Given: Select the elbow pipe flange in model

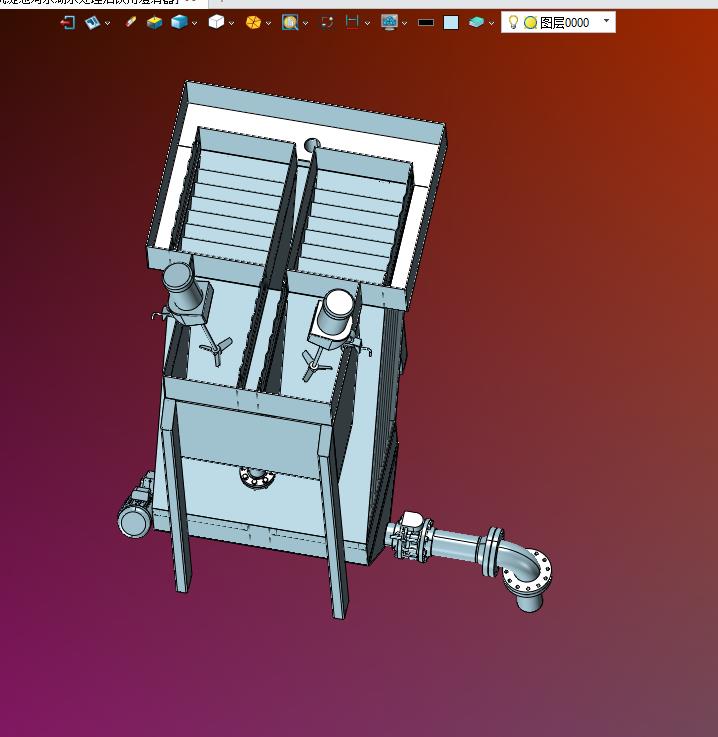Looking at the screenshot, I should pyautogui.click(x=529, y=572).
